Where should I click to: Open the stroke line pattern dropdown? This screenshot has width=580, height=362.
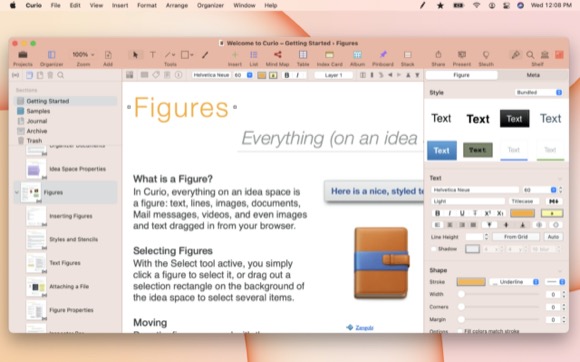[x=555, y=282]
